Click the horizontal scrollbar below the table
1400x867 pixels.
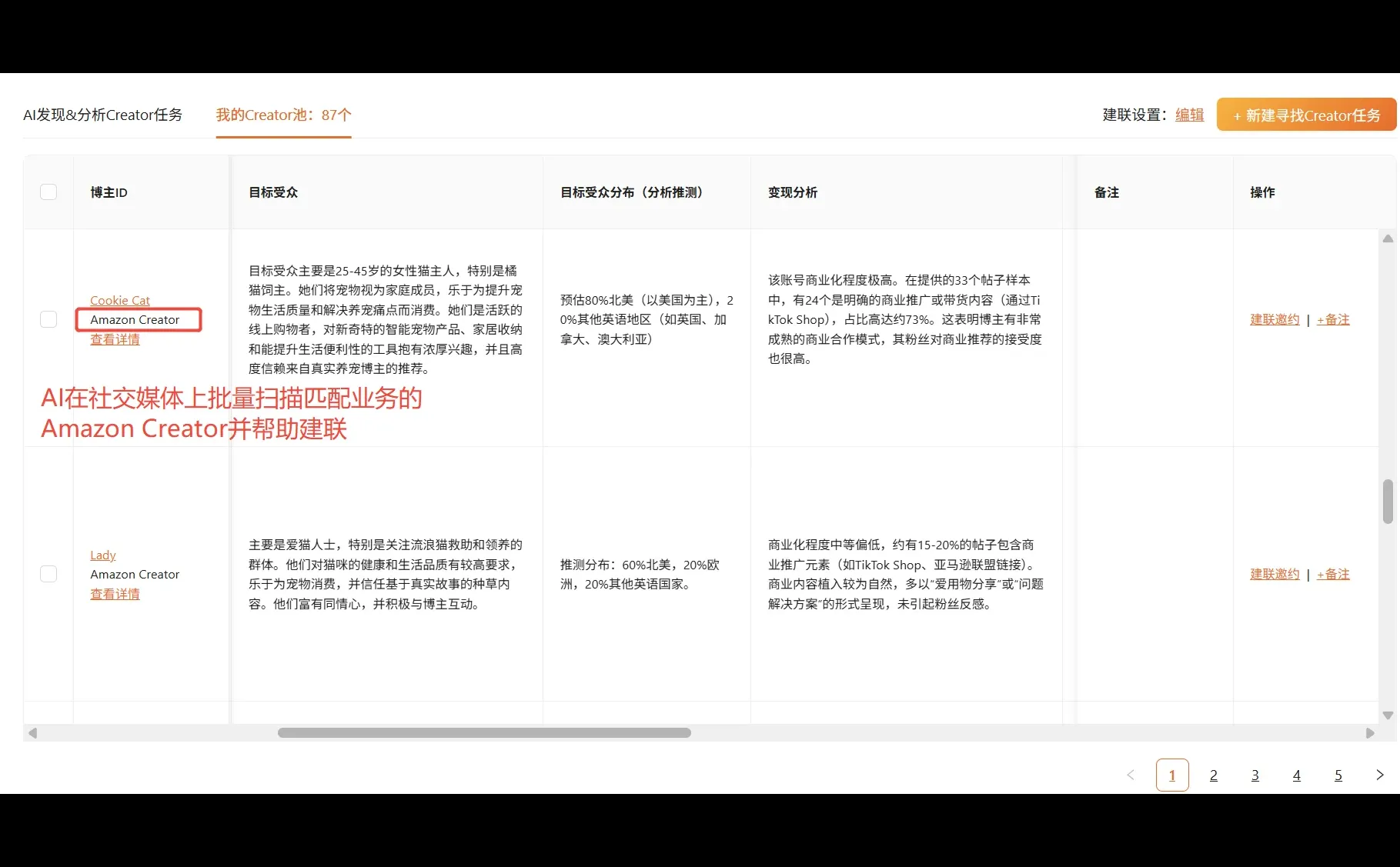point(485,733)
